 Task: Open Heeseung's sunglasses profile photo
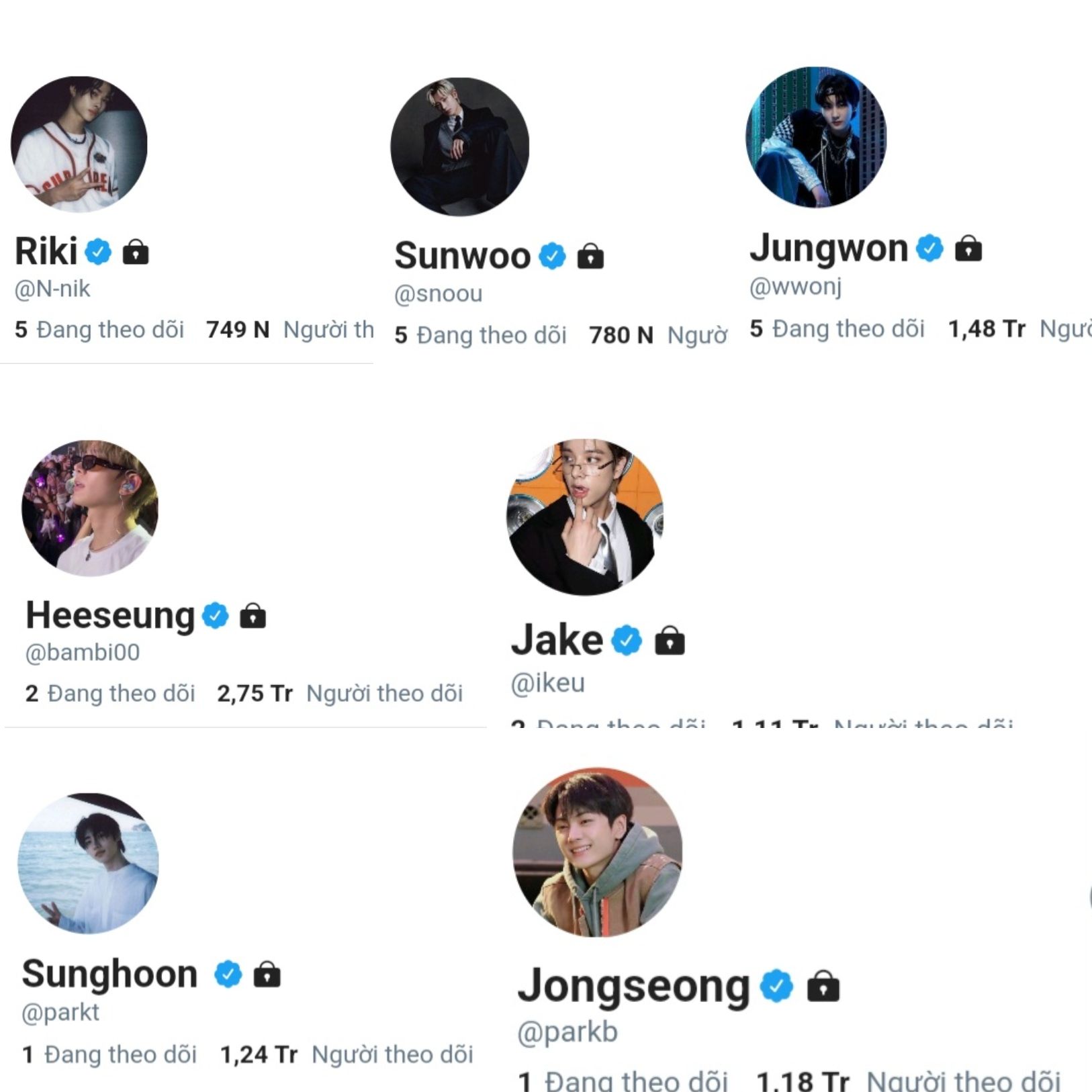click(90, 508)
